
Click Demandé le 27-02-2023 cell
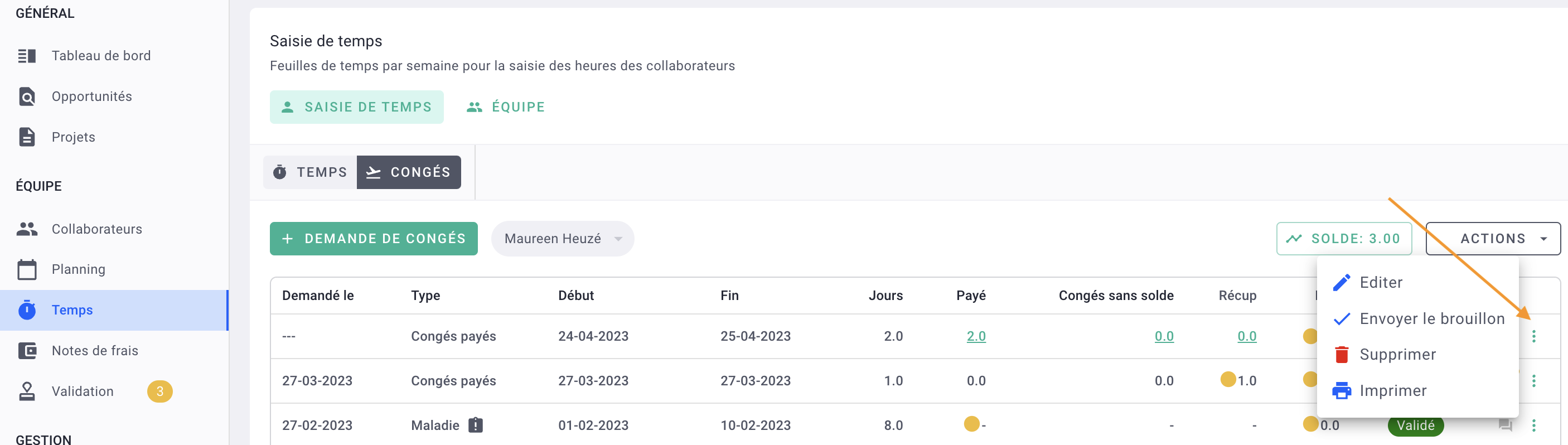pyautogui.click(x=317, y=425)
